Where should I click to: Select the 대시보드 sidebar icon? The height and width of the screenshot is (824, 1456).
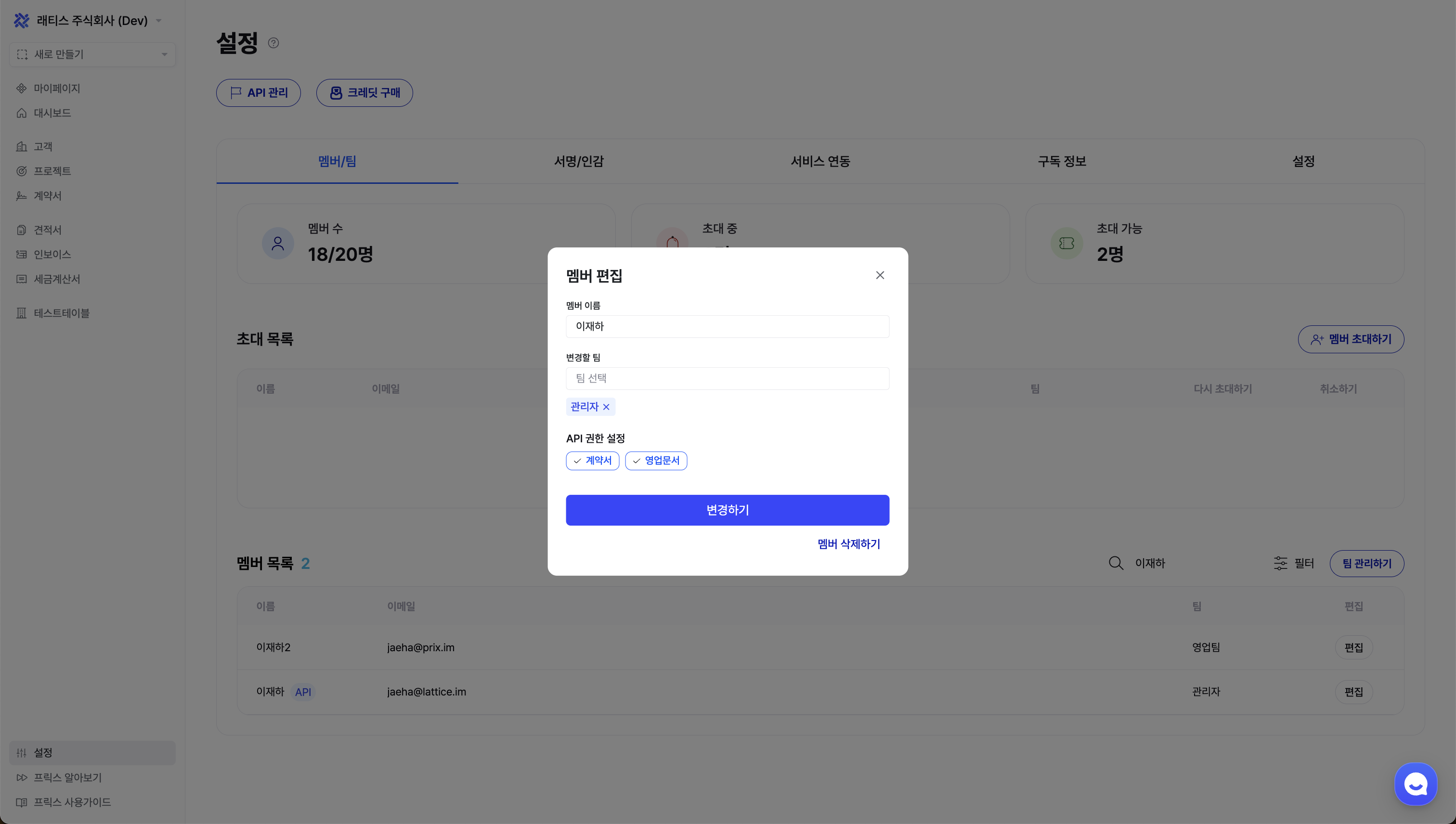(22, 113)
